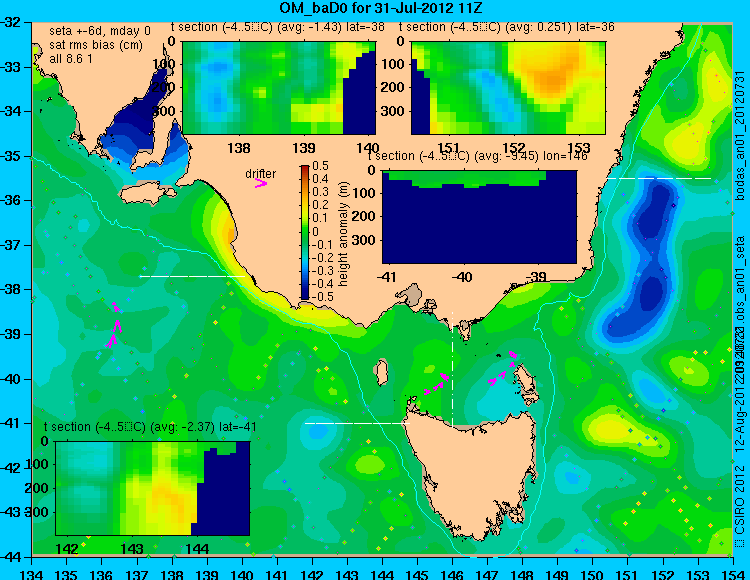750x580 pixels.
Task: Click the King Island shape in Bass Strait
Action: point(381,373)
